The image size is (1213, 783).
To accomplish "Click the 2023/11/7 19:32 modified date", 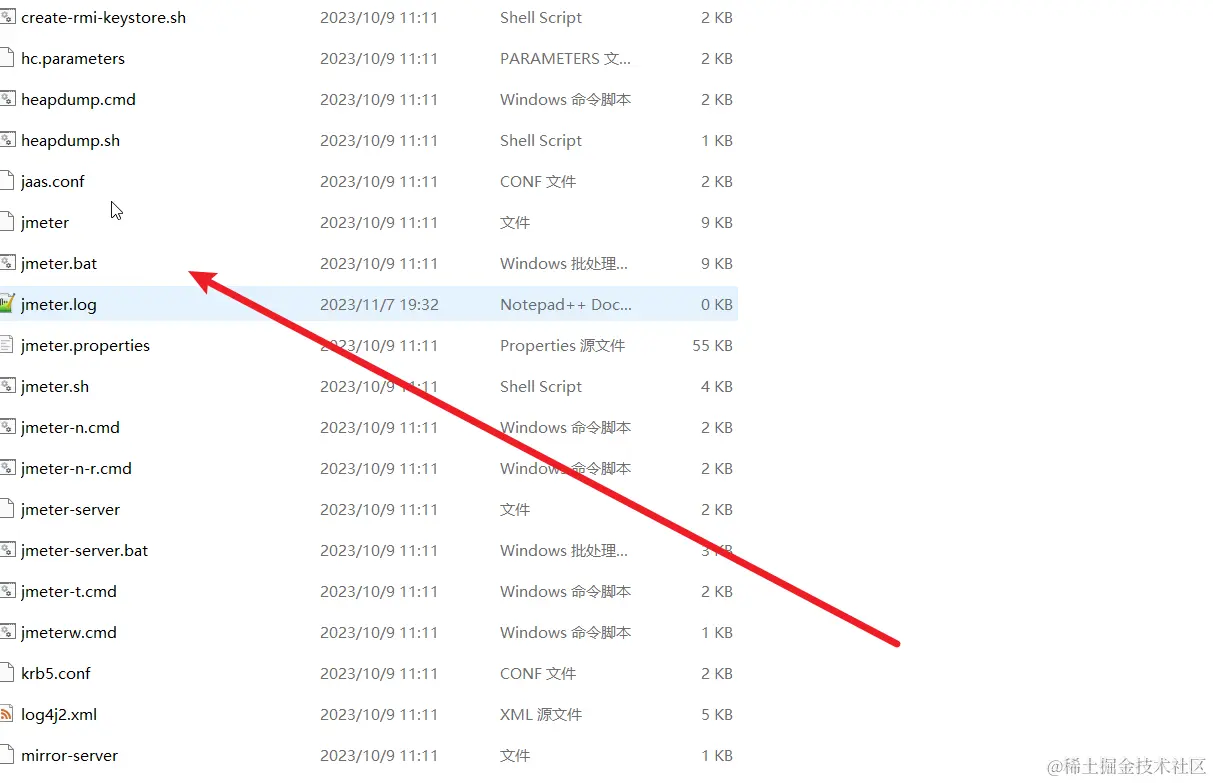I will 379,305.
